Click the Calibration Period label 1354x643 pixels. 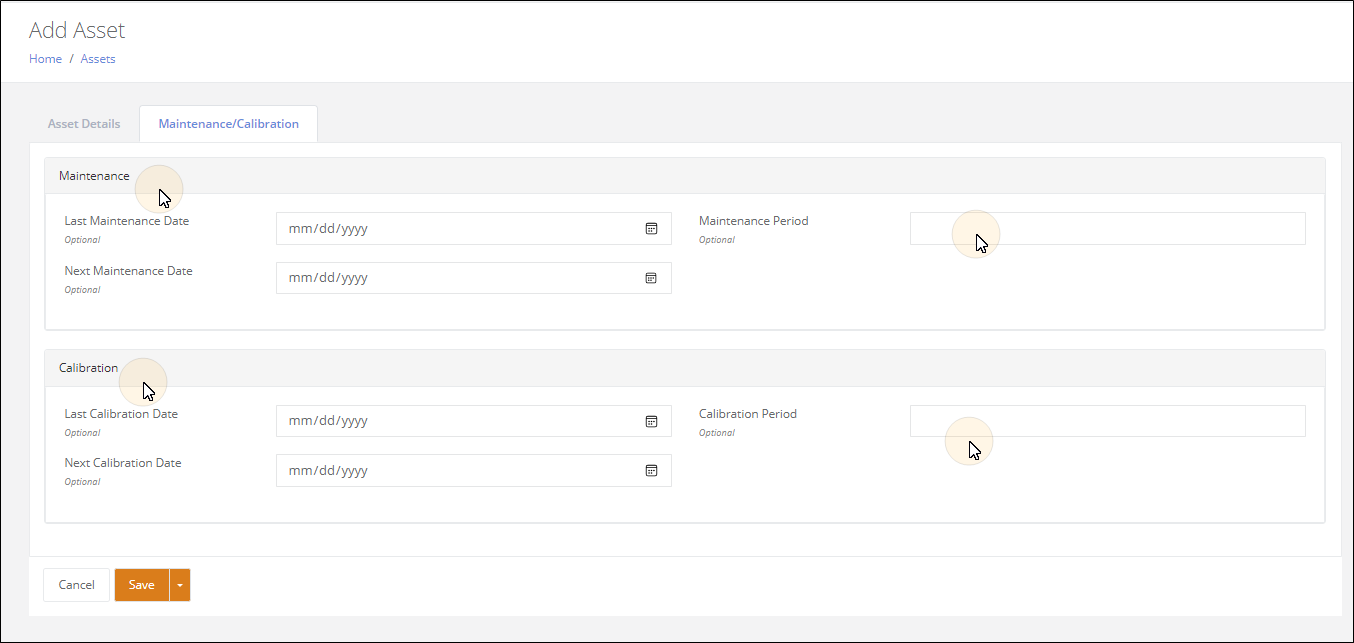(748, 414)
